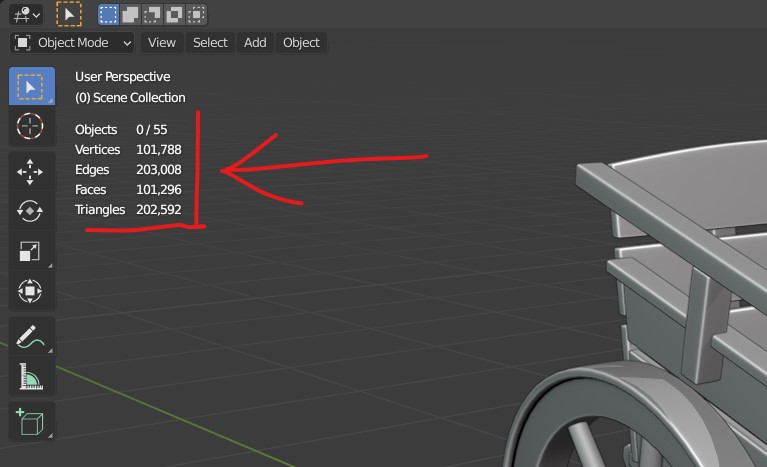Open the editor type dropdown

click(26, 15)
